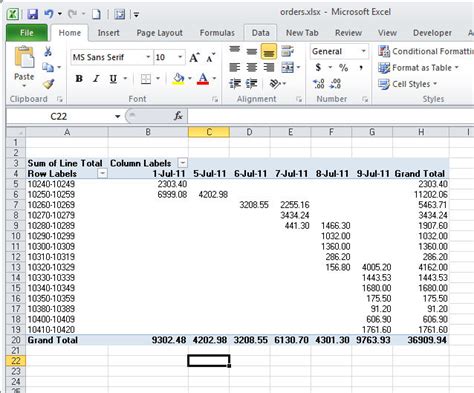Screen dimensions: 474x393
Task: Click the New blank document icon
Action: (x=96, y=14)
